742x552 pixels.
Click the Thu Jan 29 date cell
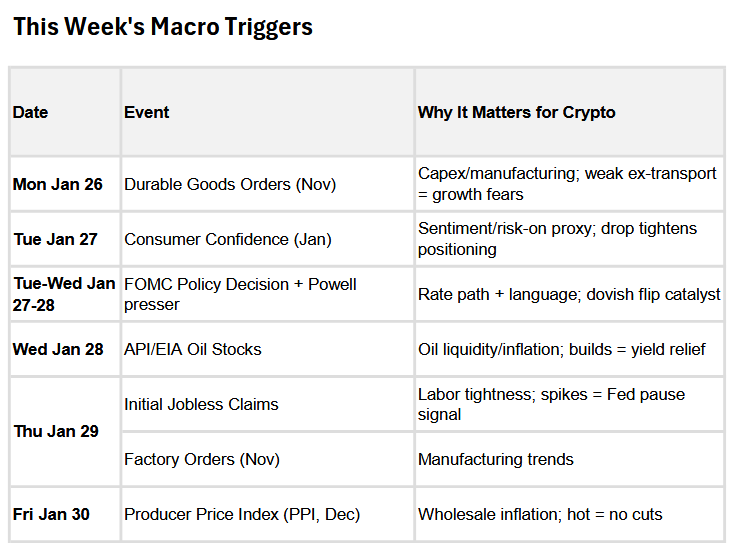click(58, 432)
